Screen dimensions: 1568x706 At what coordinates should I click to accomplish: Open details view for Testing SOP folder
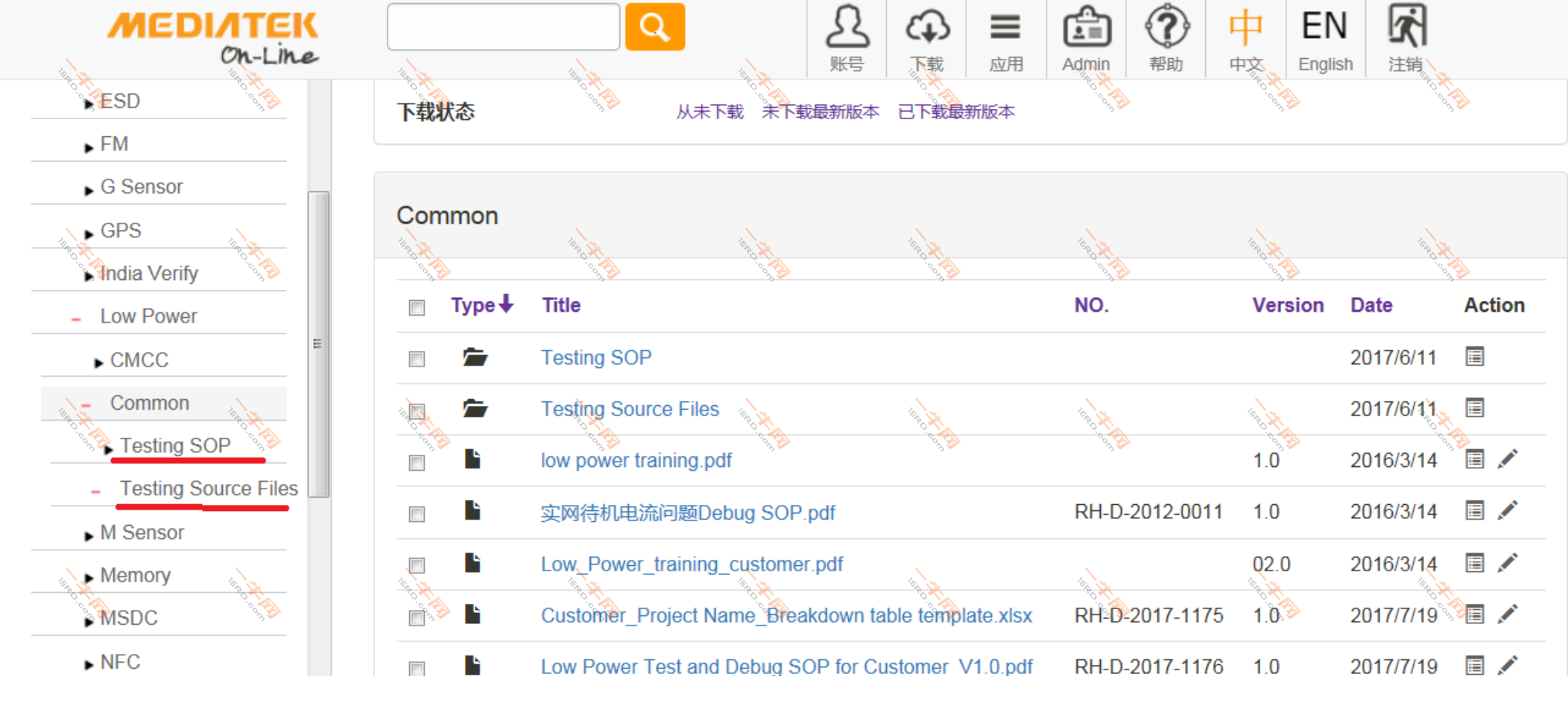coord(1474,357)
